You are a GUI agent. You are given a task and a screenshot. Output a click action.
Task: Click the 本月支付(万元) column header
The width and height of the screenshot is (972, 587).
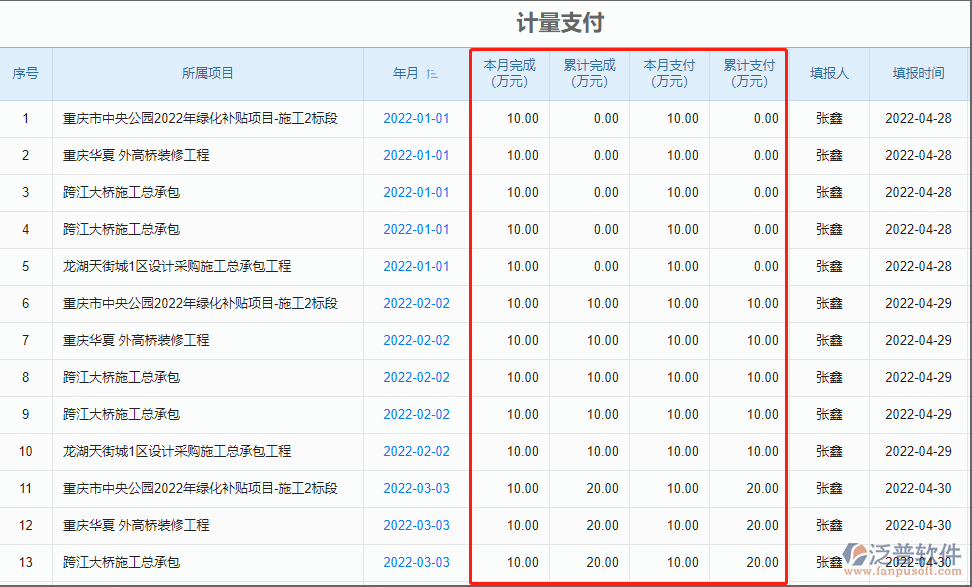coord(668,72)
